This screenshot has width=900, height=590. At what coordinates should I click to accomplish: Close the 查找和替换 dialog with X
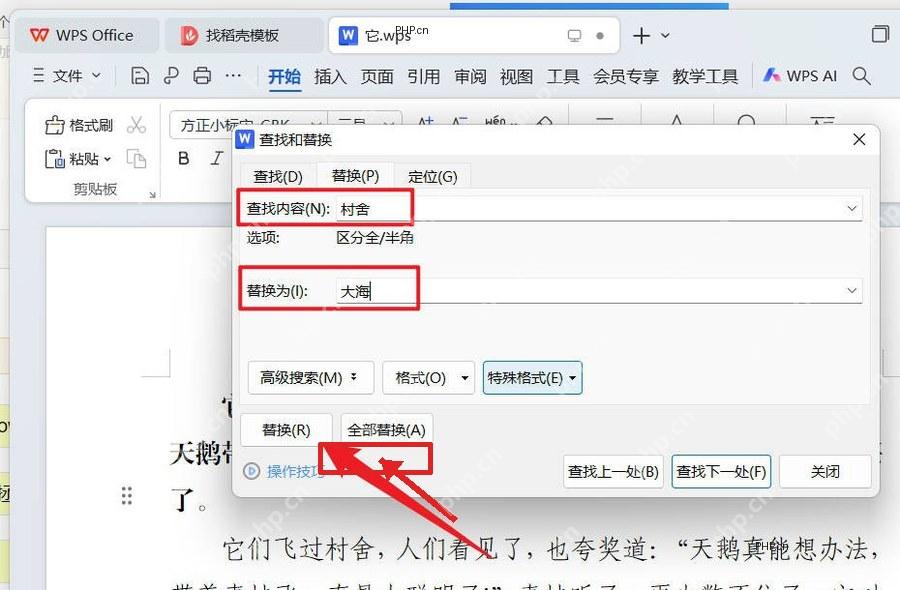pyautogui.click(x=859, y=139)
